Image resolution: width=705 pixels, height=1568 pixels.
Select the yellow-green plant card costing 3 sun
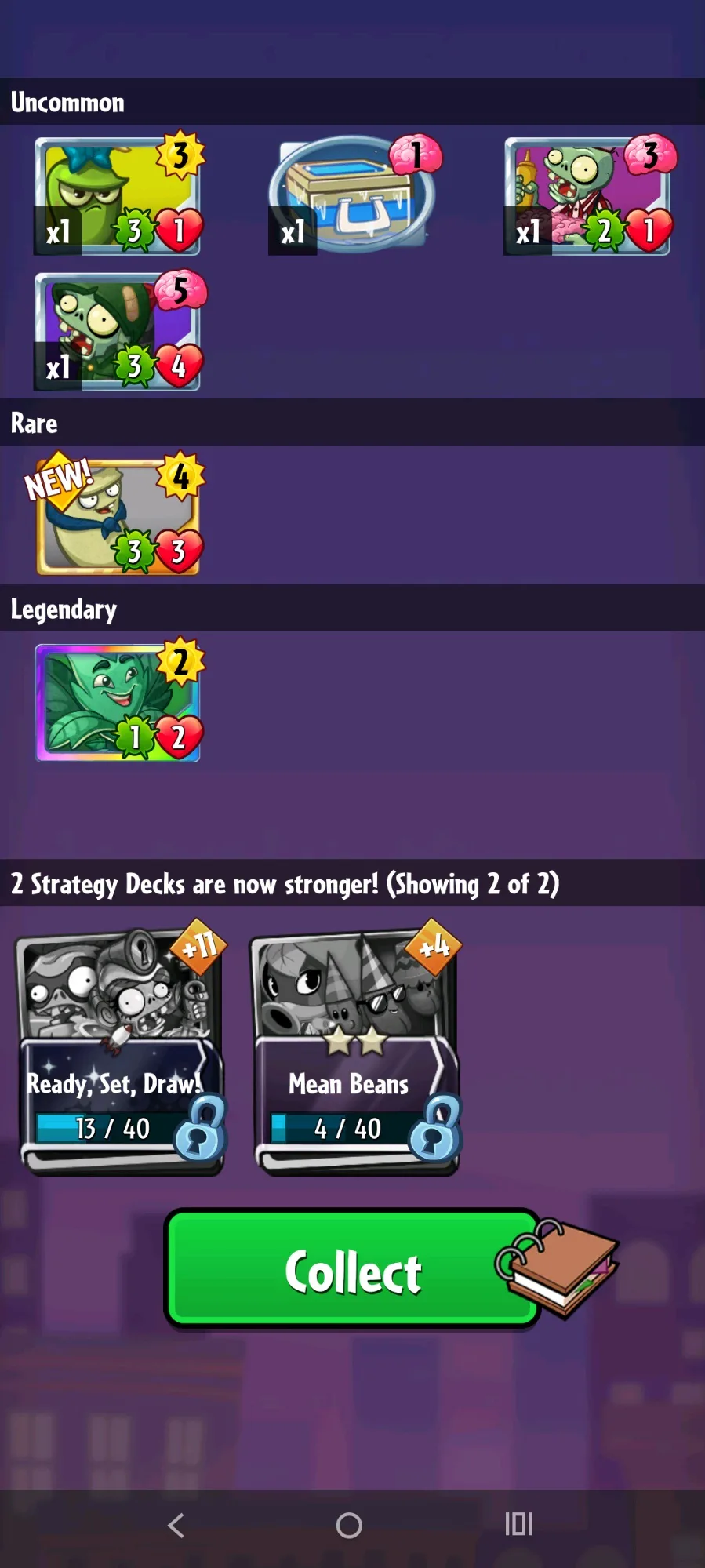[x=118, y=196]
